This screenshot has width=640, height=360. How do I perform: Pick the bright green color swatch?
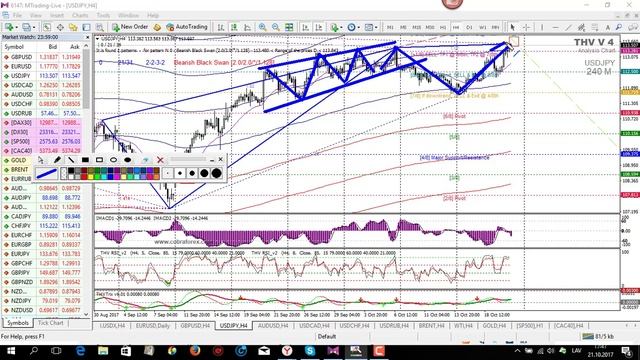(x=97, y=177)
